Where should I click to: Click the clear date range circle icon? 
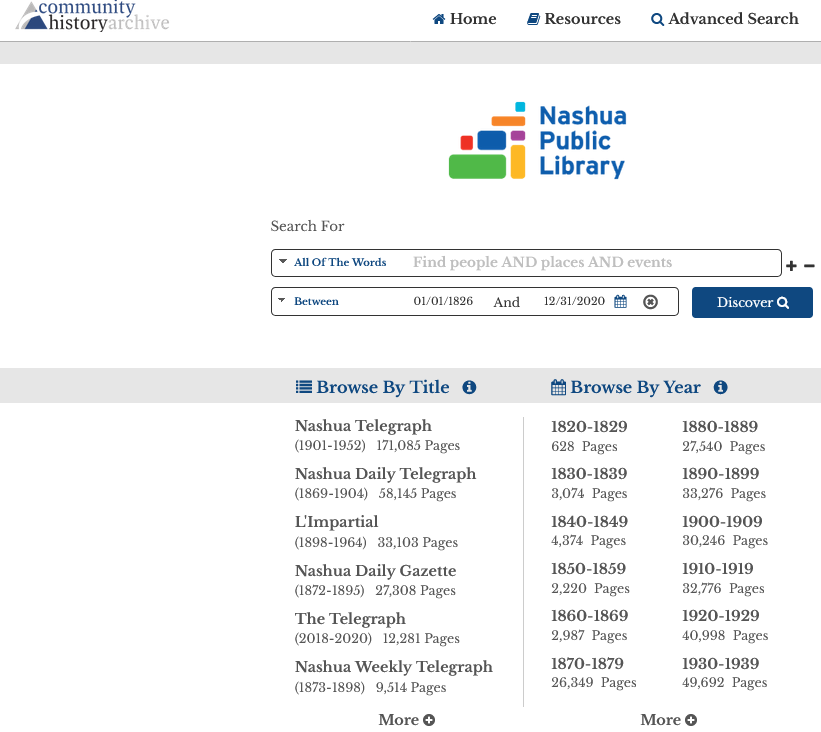(651, 301)
